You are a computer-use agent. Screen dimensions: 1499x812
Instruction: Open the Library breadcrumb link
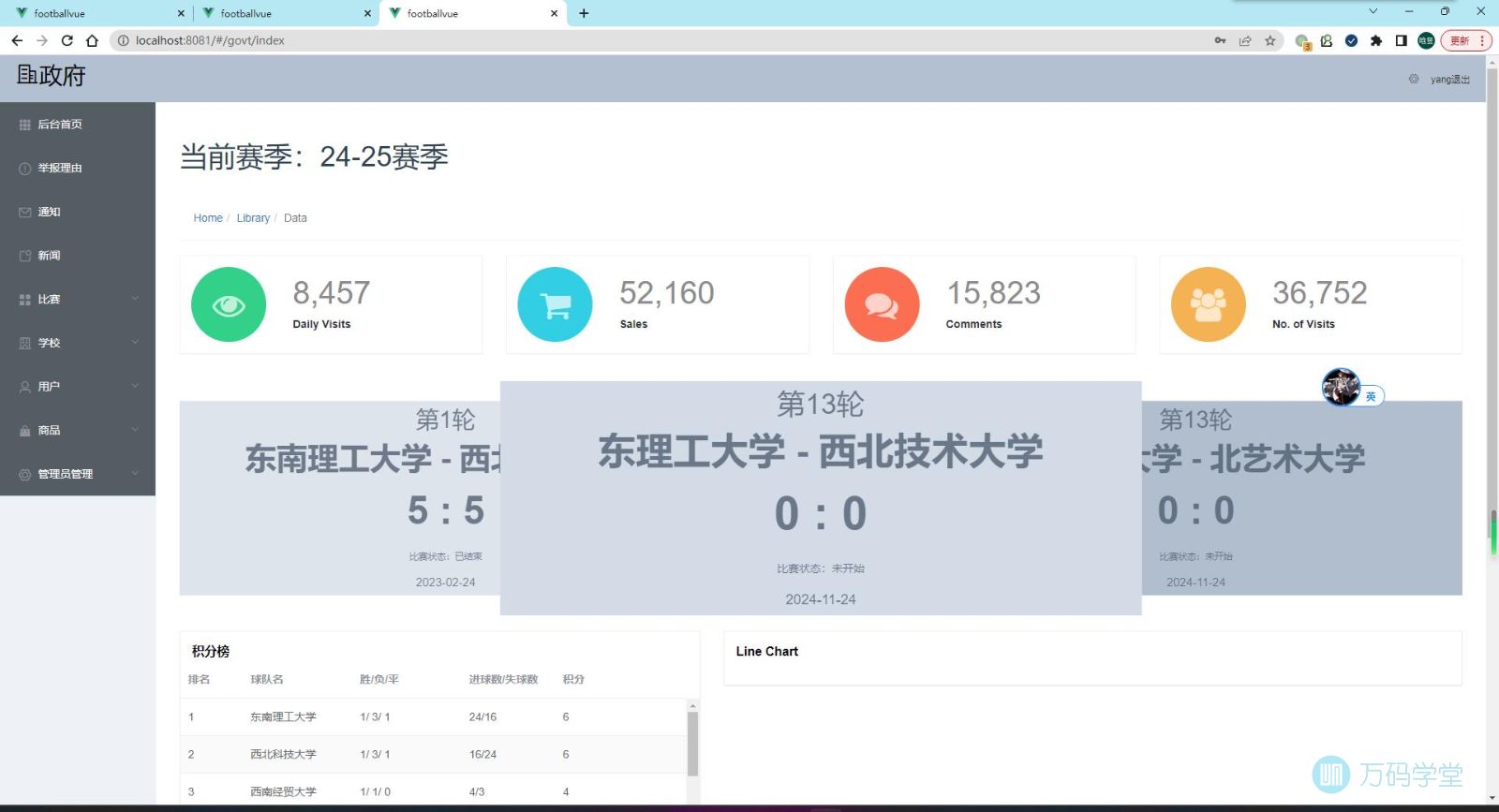click(x=253, y=218)
